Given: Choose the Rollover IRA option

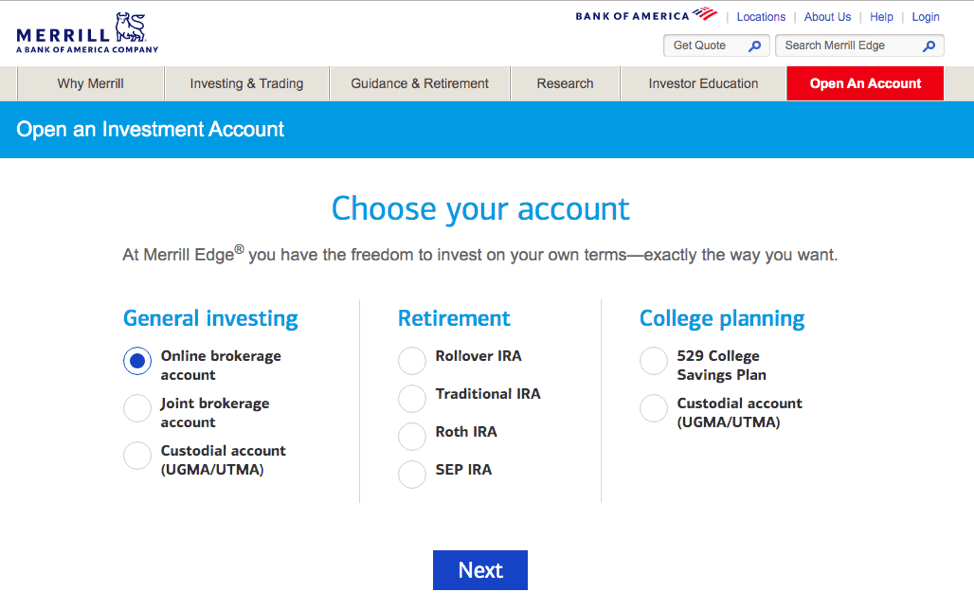Looking at the screenshot, I should tap(412, 360).
